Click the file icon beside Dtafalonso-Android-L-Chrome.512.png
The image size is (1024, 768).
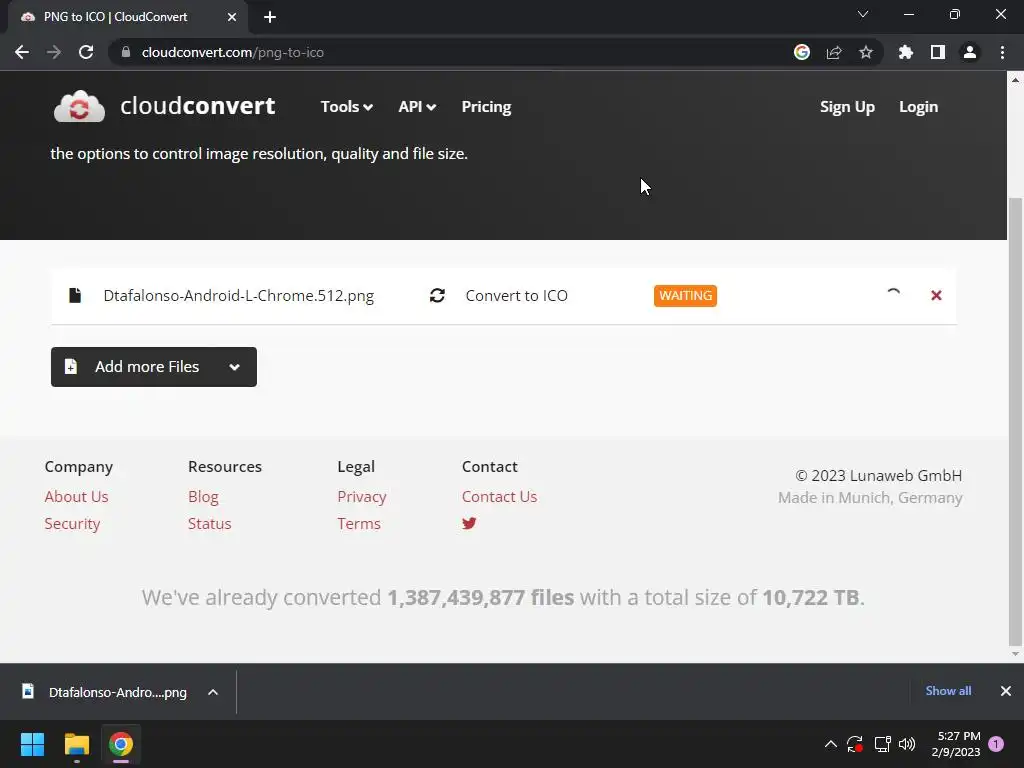pyautogui.click(x=75, y=296)
